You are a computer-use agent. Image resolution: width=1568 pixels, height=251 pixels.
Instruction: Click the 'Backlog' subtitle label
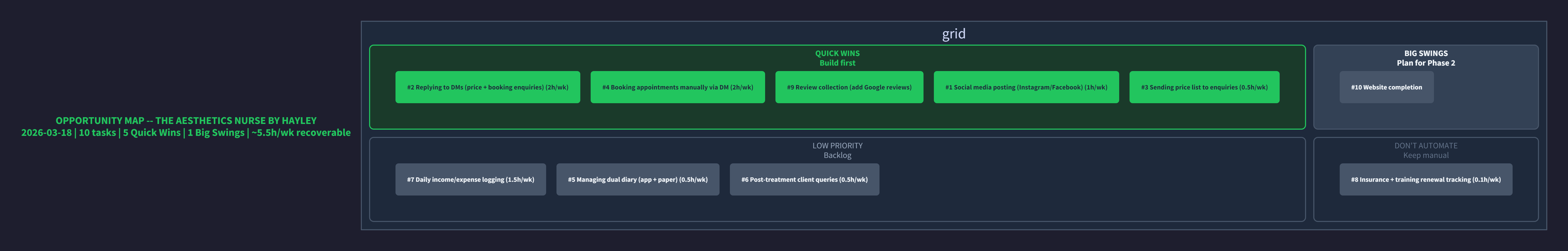[x=837, y=155]
